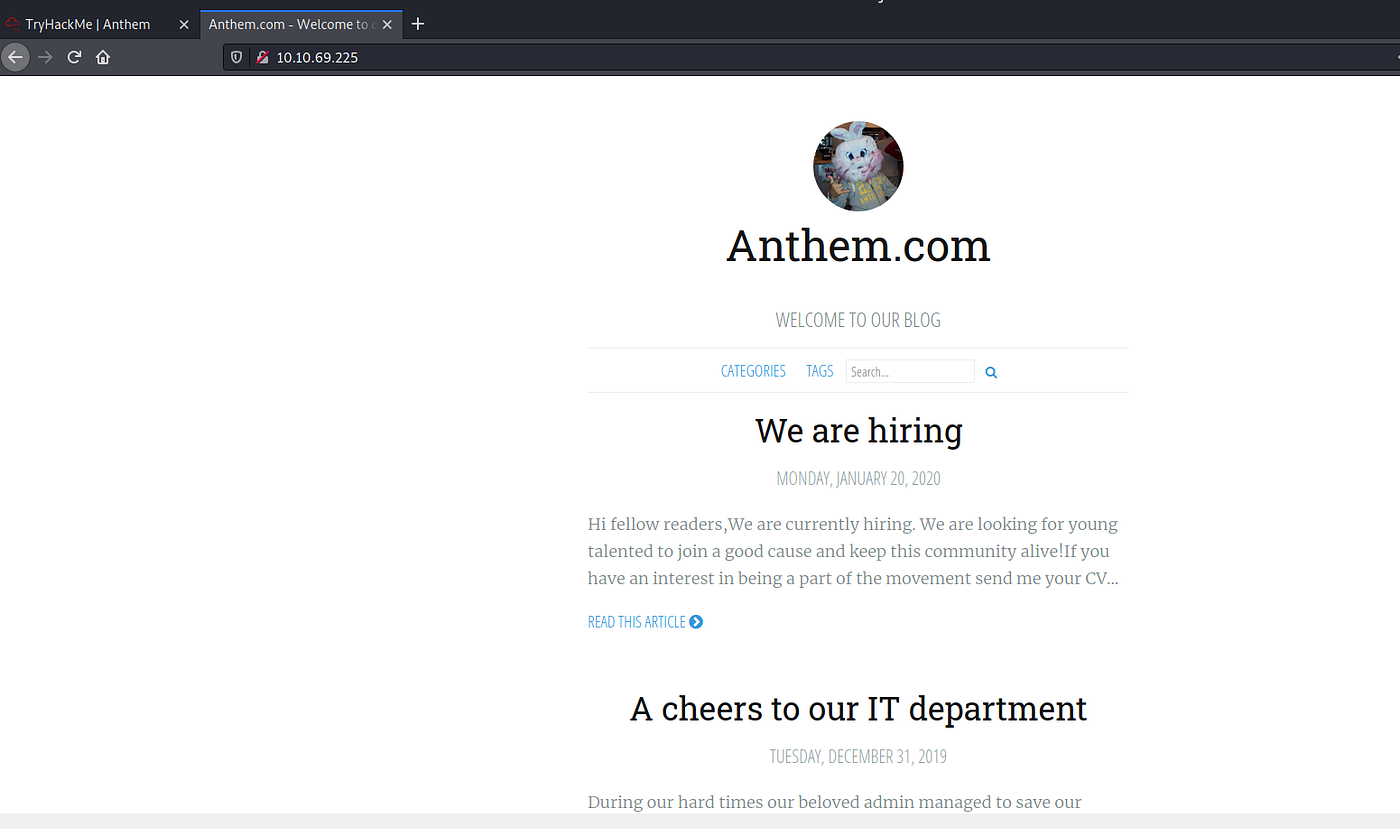Click the date MONDAY, JANUARY 20, 2020
Image resolution: width=1400 pixels, height=829 pixels.
858,479
